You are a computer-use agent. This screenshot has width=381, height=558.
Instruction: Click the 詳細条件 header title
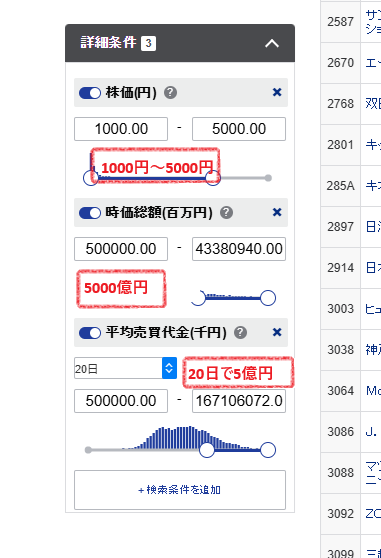point(108,43)
